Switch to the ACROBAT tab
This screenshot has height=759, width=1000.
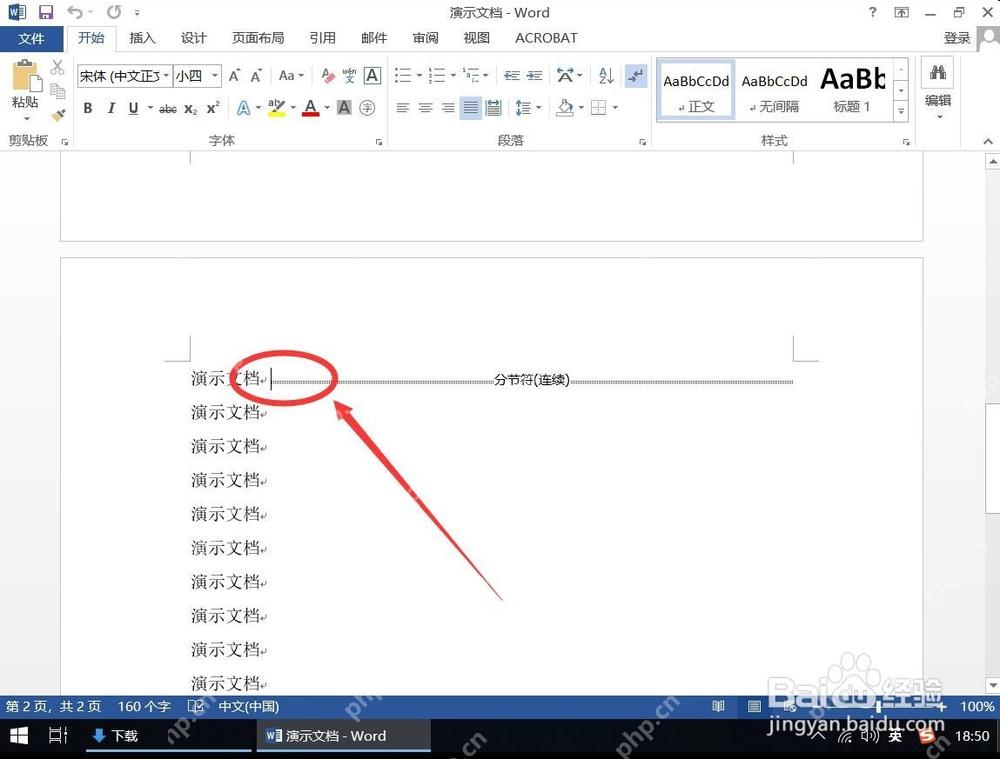(547, 38)
